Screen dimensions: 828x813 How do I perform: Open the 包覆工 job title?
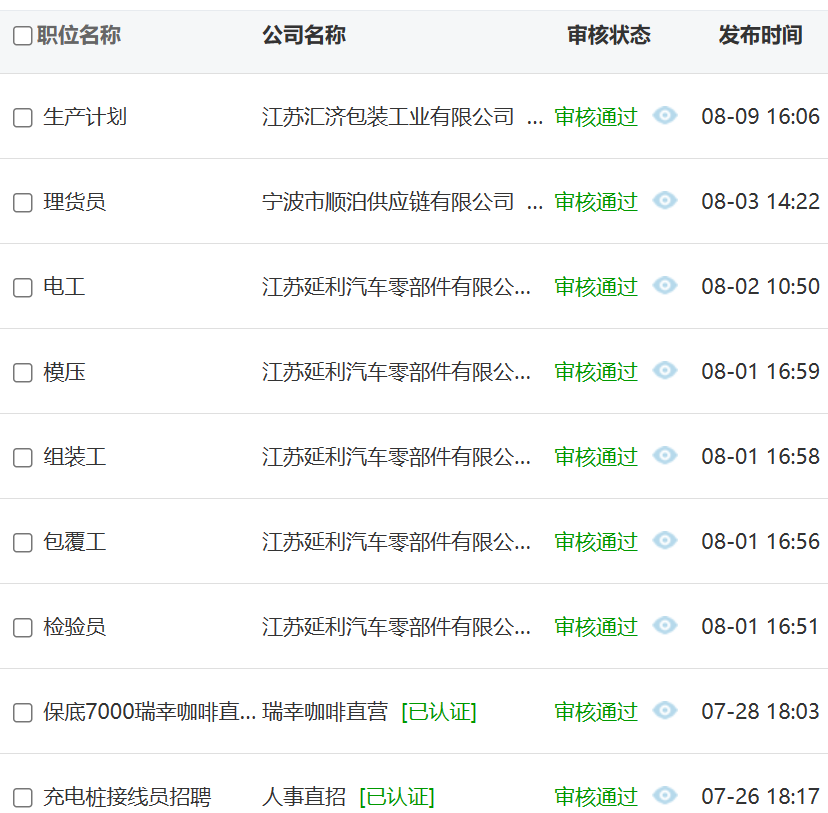click(x=74, y=542)
